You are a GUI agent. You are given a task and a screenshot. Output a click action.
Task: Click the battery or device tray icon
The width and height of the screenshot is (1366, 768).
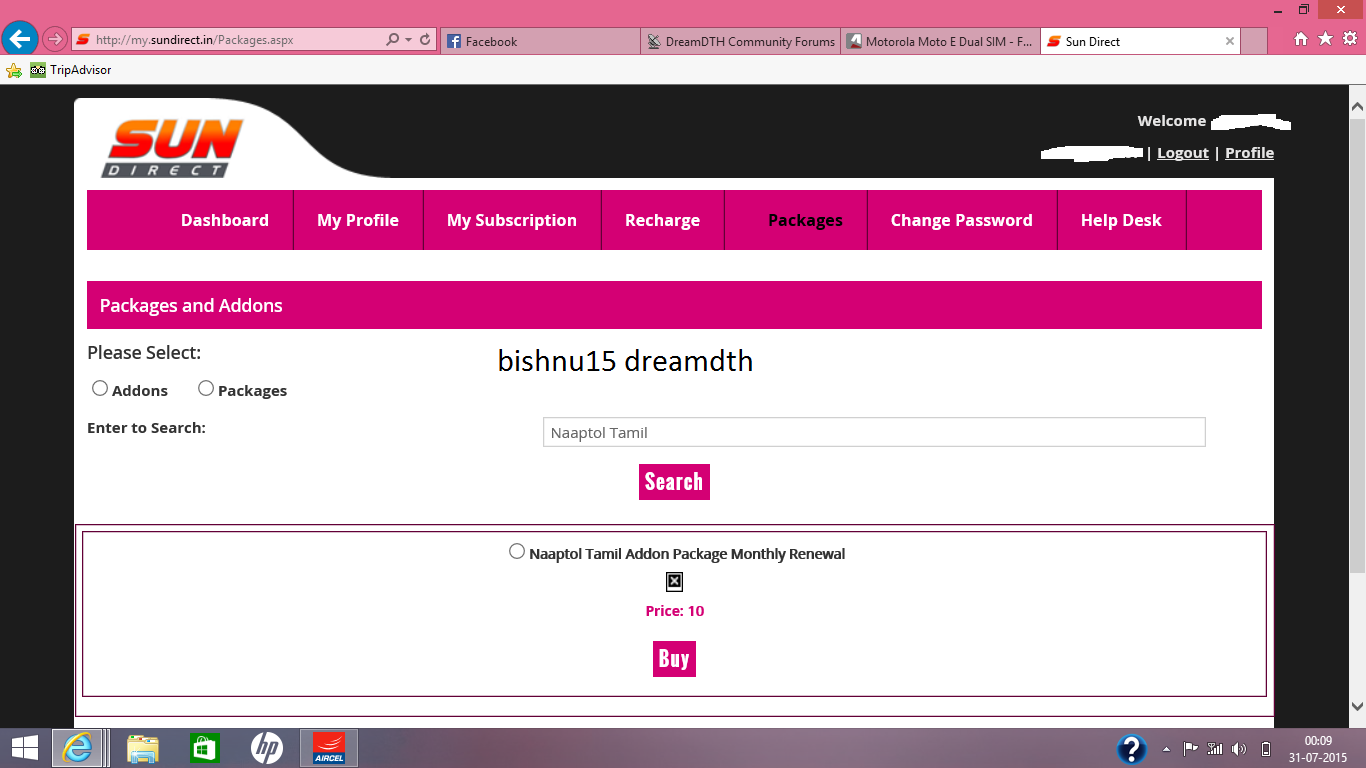1266,749
